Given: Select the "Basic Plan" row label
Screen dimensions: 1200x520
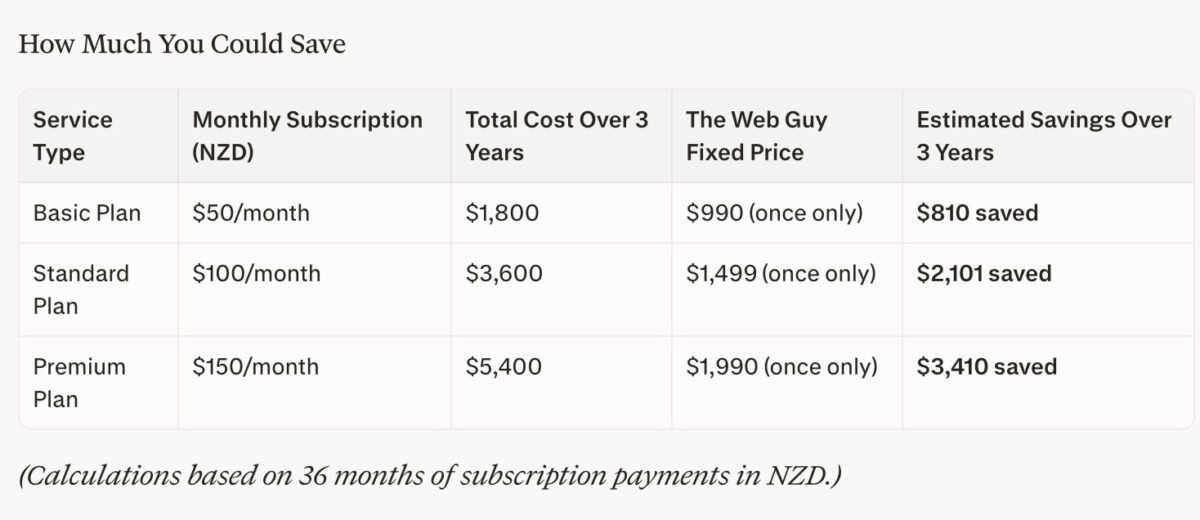Looking at the screenshot, I should coord(87,213).
